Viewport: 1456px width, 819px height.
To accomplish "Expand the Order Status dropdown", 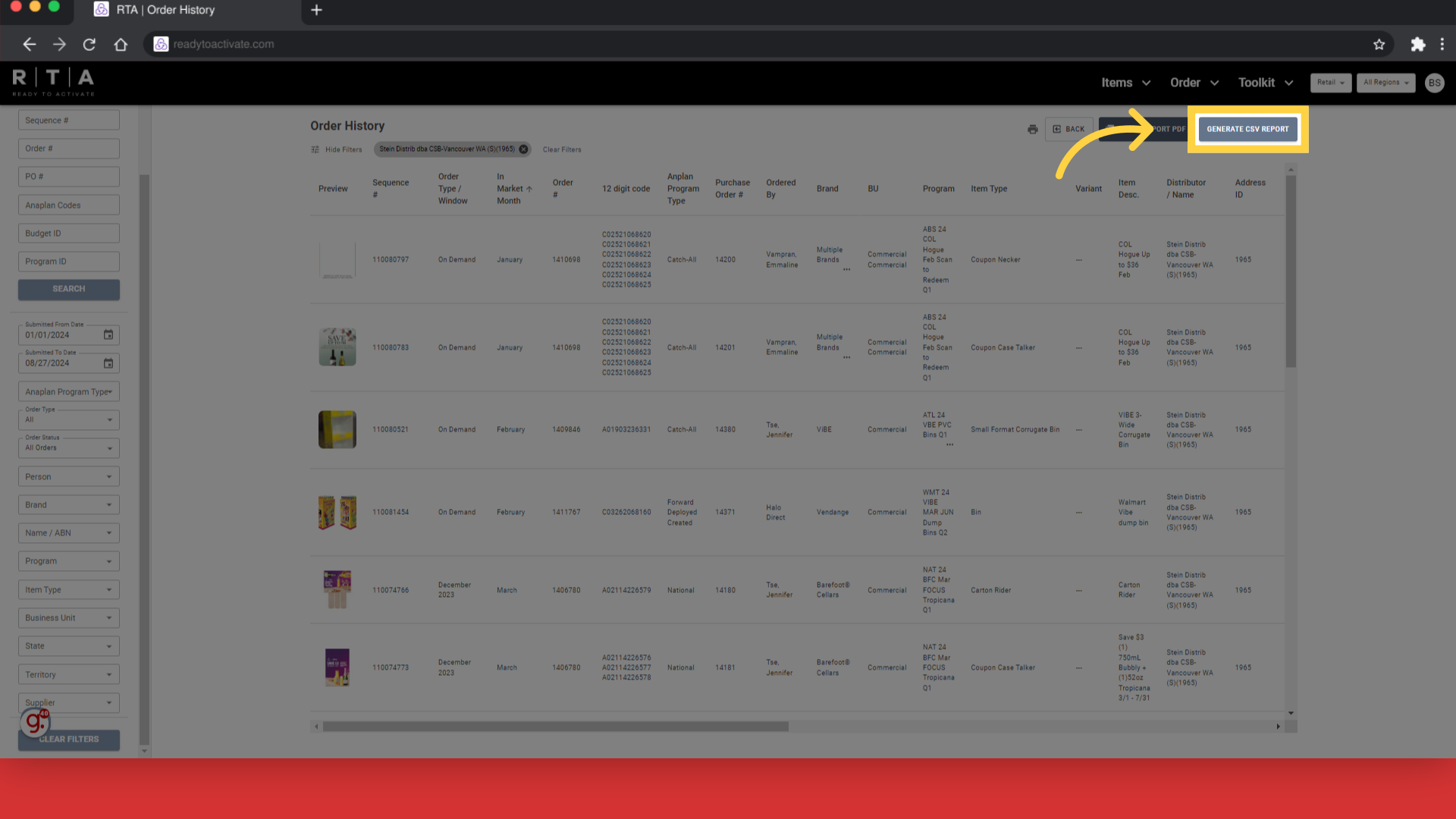I will click(x=68, y=447).
